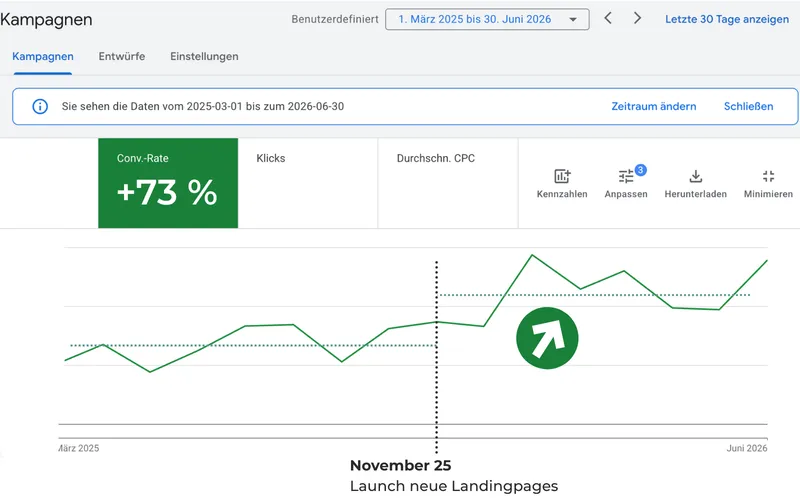Screen dimensions: 800x500
Task: Switch to the Entwürfe tab
Action: (121, 57)
